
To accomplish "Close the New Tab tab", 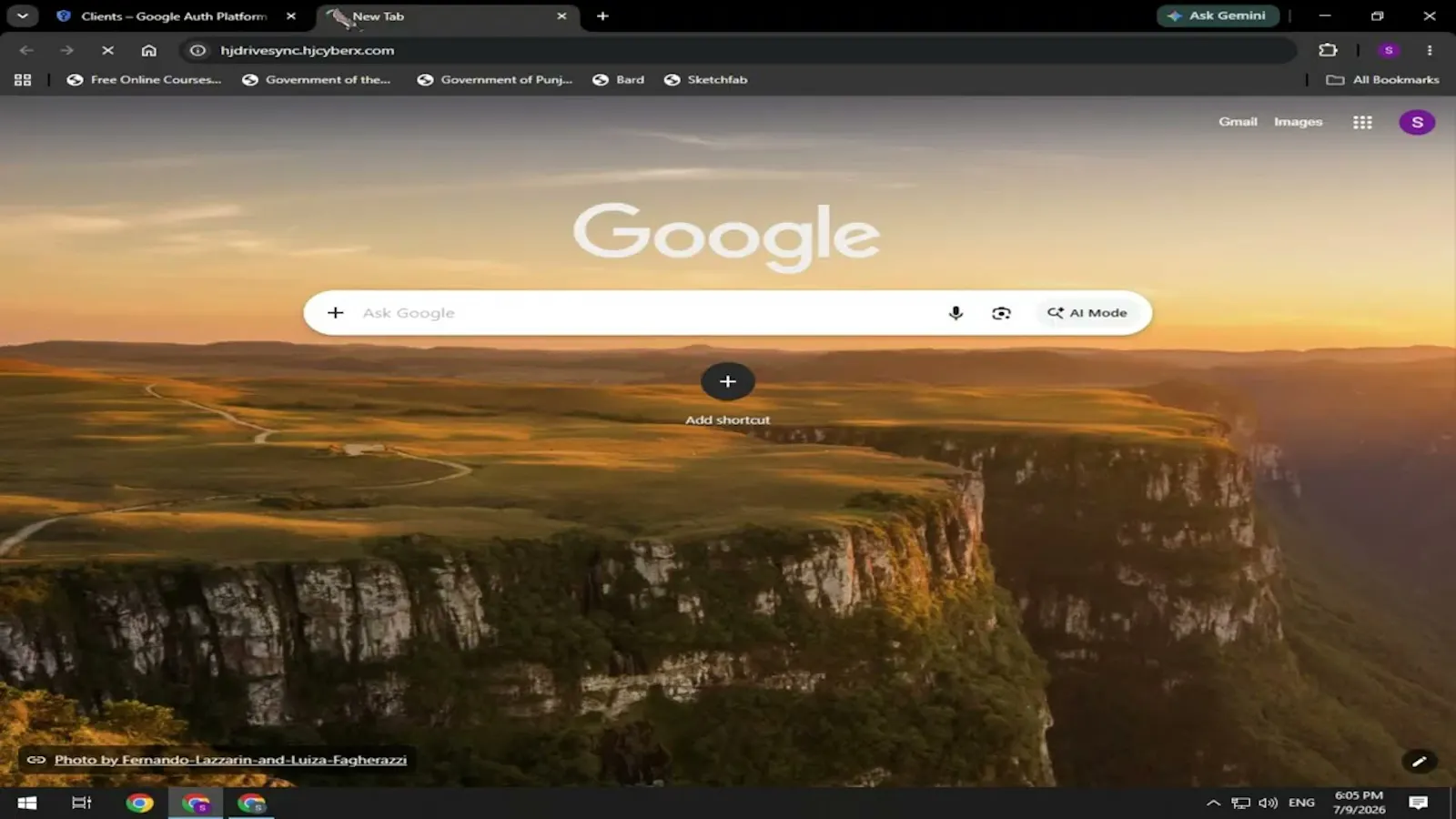I will tap(561, 16).
